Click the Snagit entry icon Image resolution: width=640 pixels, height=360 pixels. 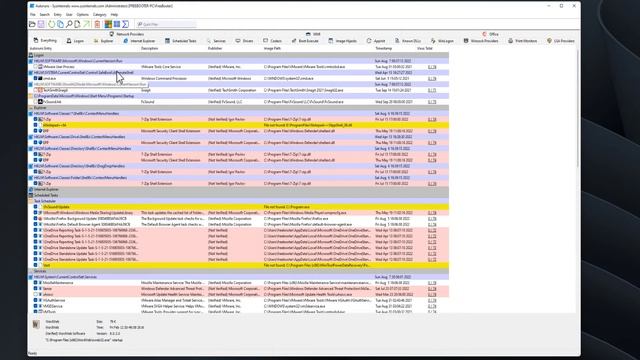(40, 90)
